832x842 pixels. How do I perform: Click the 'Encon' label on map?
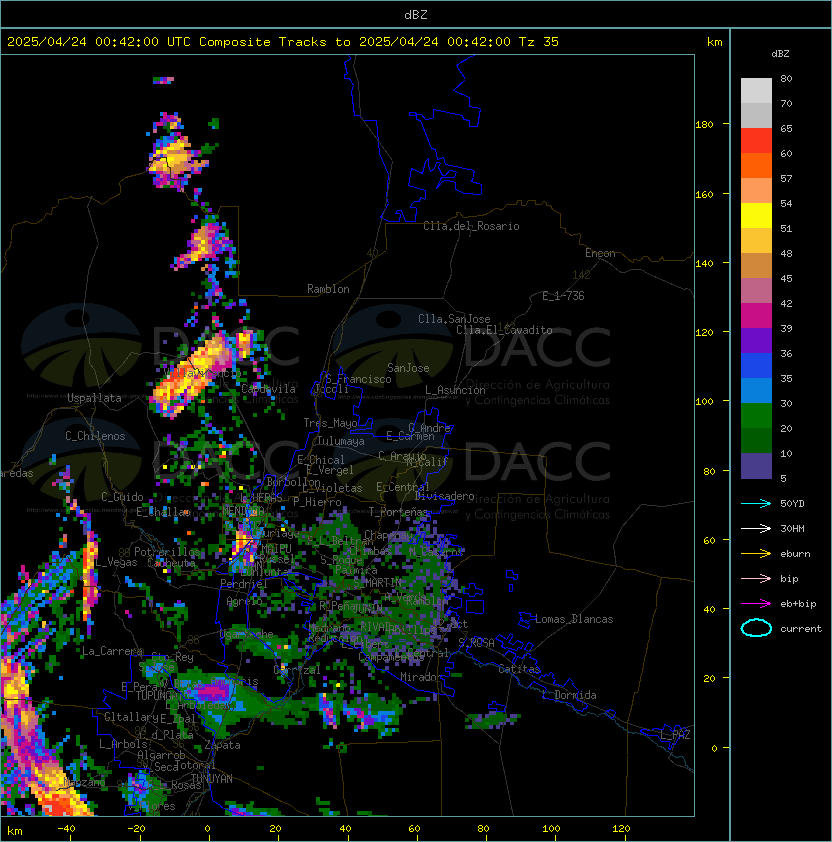[x=600, y=253]
